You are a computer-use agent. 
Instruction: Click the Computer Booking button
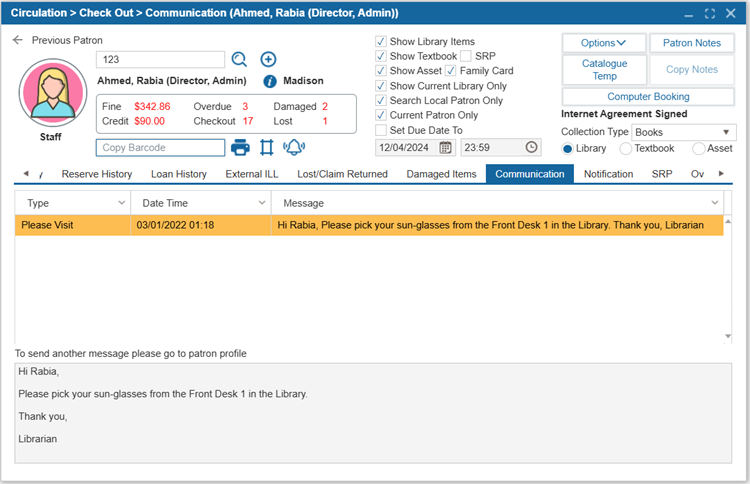click(648, 97)
